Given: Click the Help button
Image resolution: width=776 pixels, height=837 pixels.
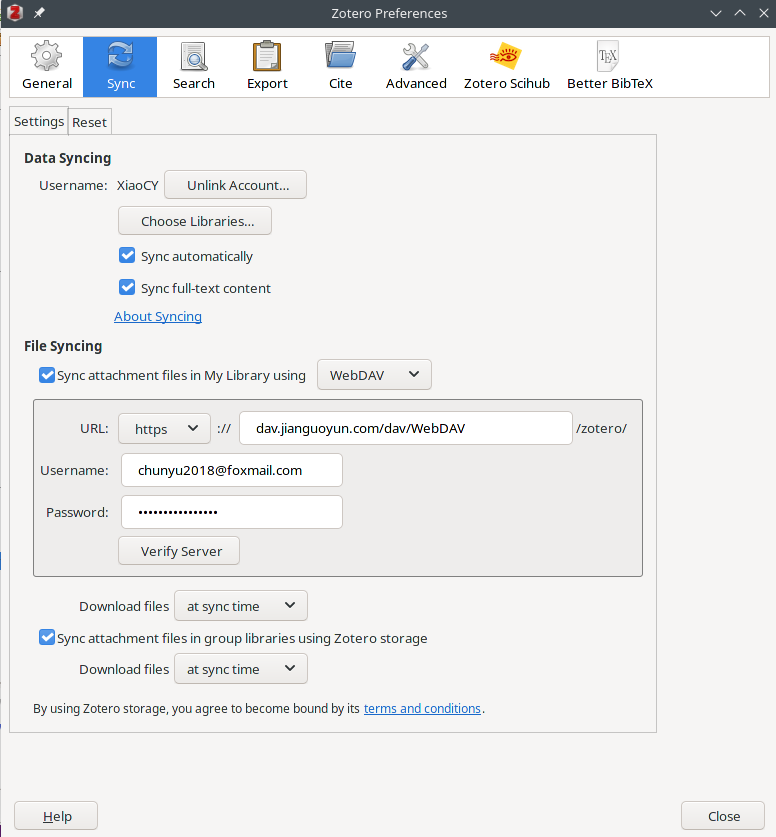Looking at the screenshot, I should pos(56,816).
